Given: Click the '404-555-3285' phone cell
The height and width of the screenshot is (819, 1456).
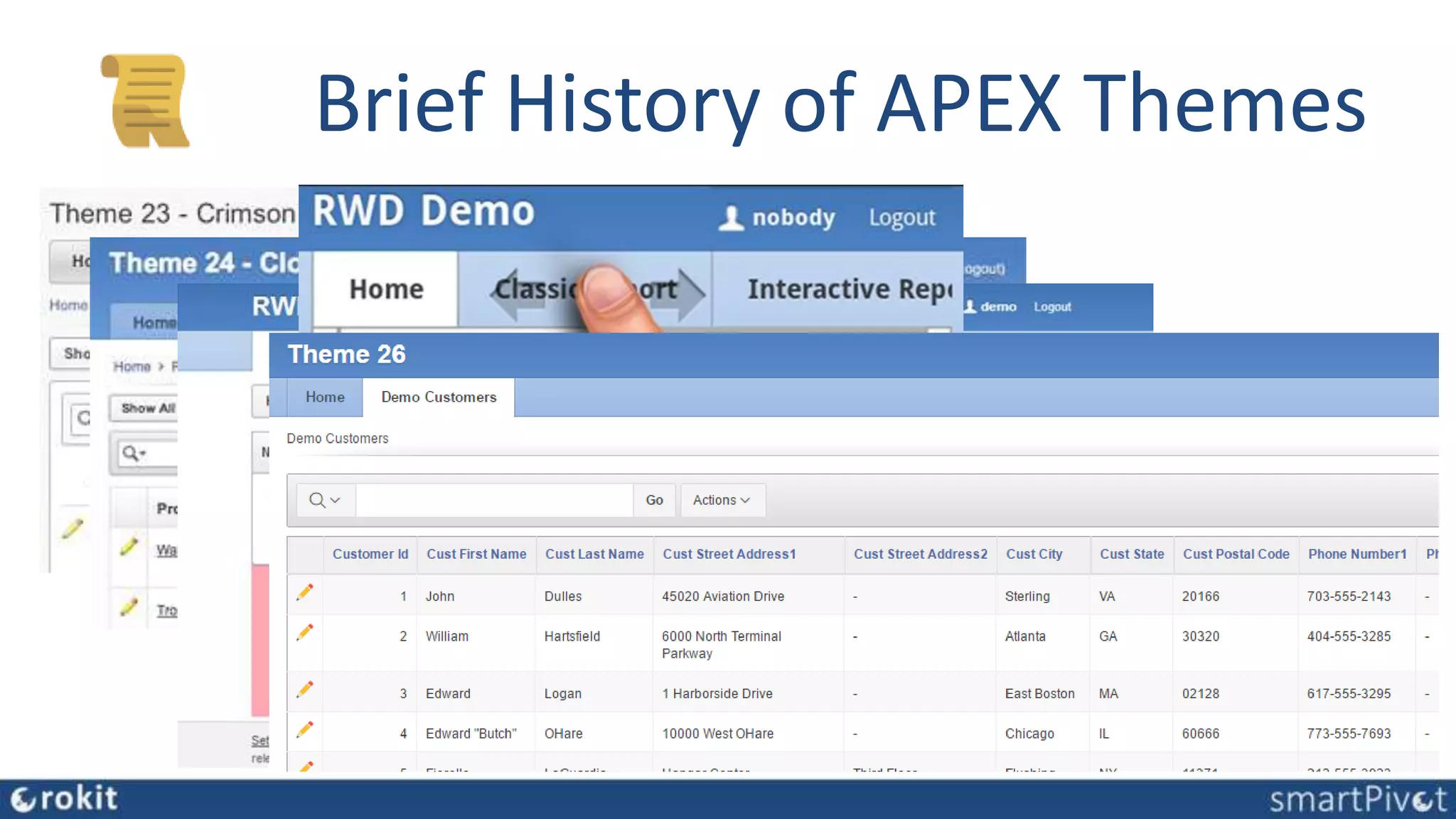Looking at the screenshot, I should point(1349,636).
